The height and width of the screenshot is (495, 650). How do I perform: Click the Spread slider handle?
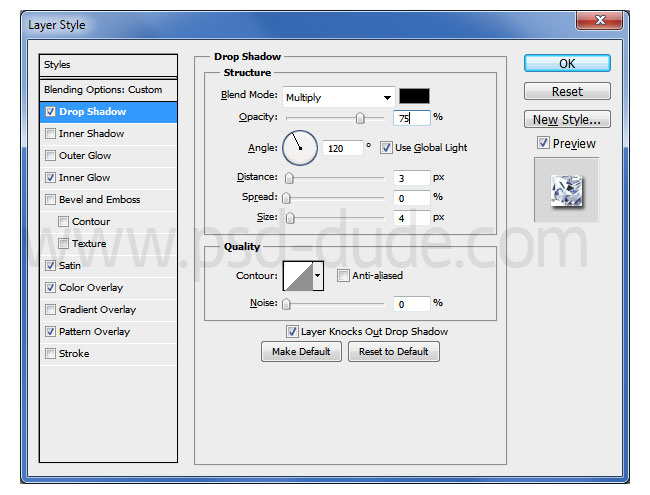point(286,198)
